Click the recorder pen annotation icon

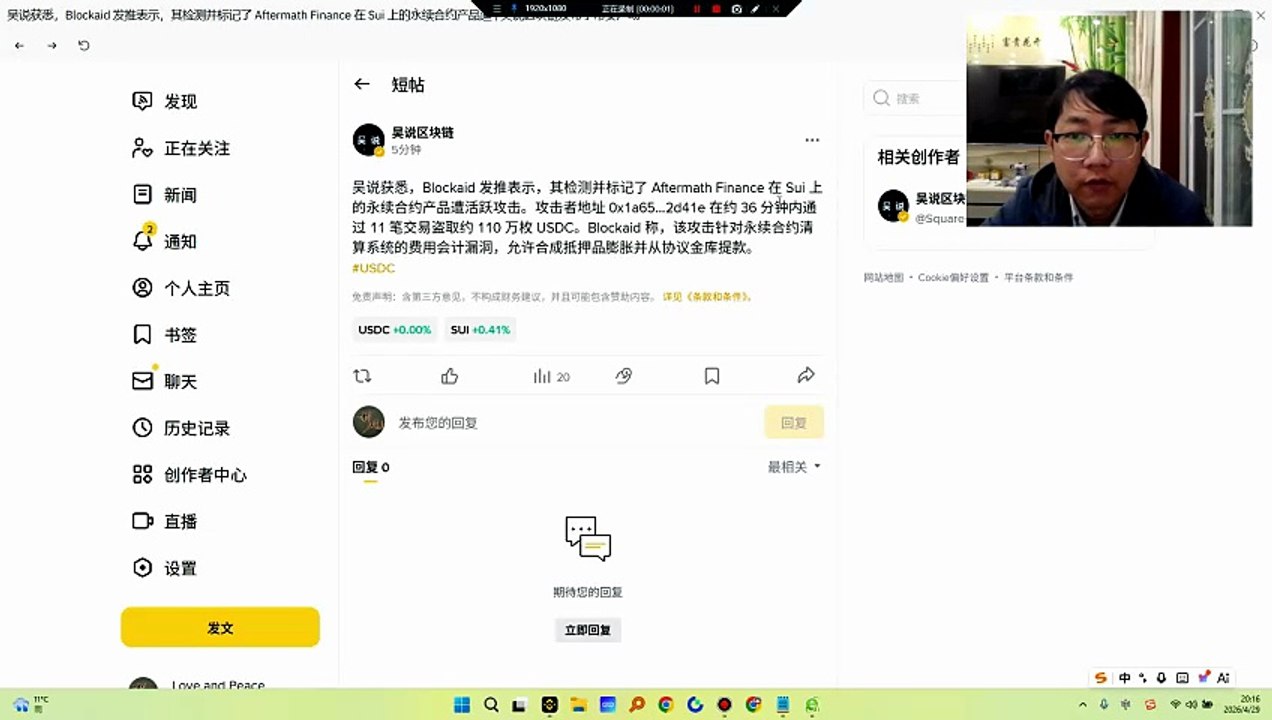(x=756, y=8)
